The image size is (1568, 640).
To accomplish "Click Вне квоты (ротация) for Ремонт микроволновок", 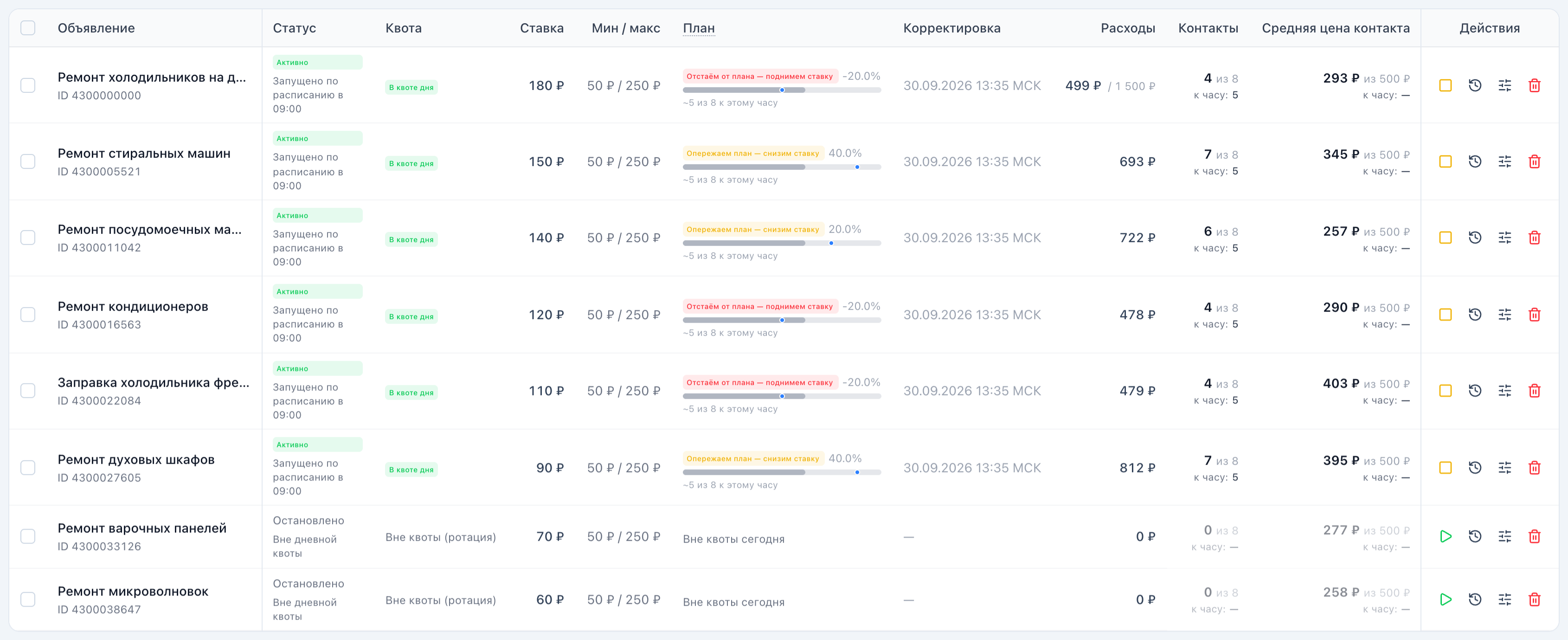I will point(440,601).
